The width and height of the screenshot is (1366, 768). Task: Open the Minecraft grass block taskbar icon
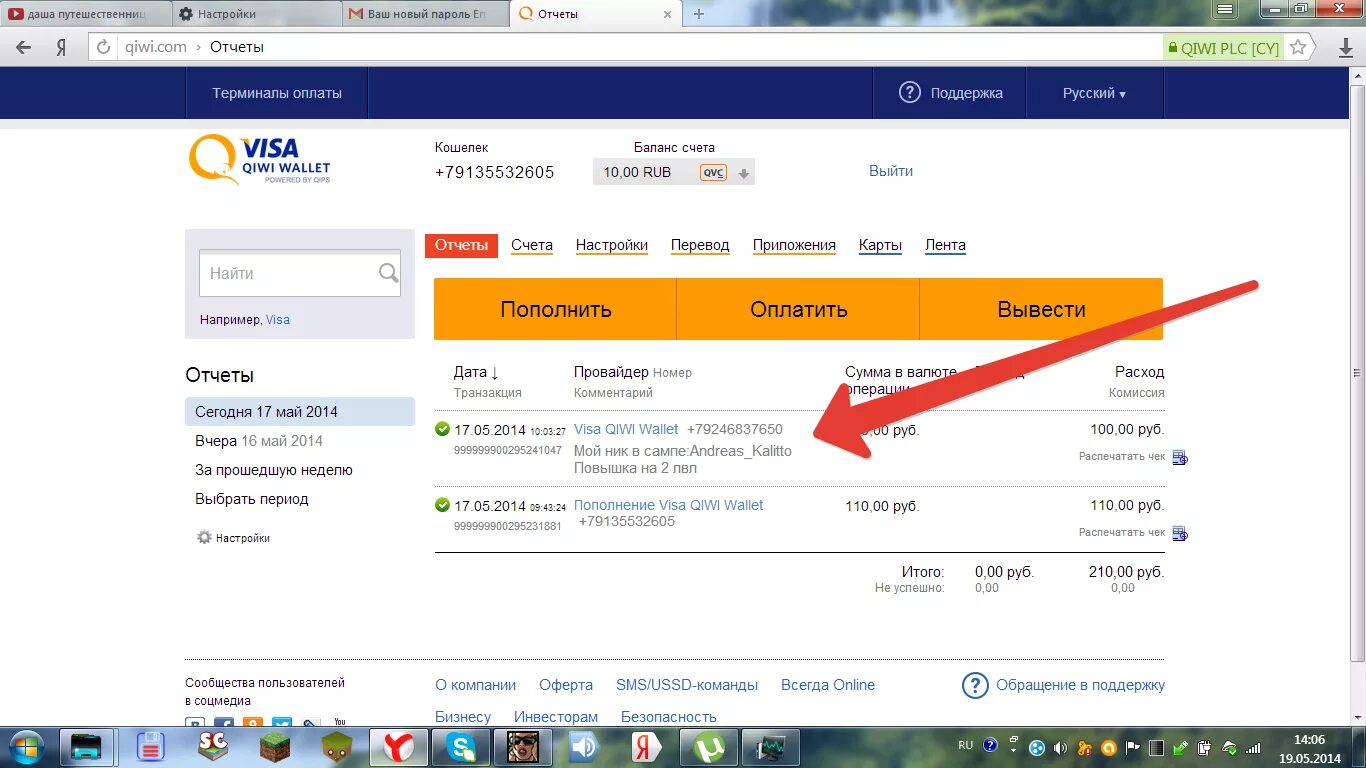pyautogui.click(x=274, y=747)
